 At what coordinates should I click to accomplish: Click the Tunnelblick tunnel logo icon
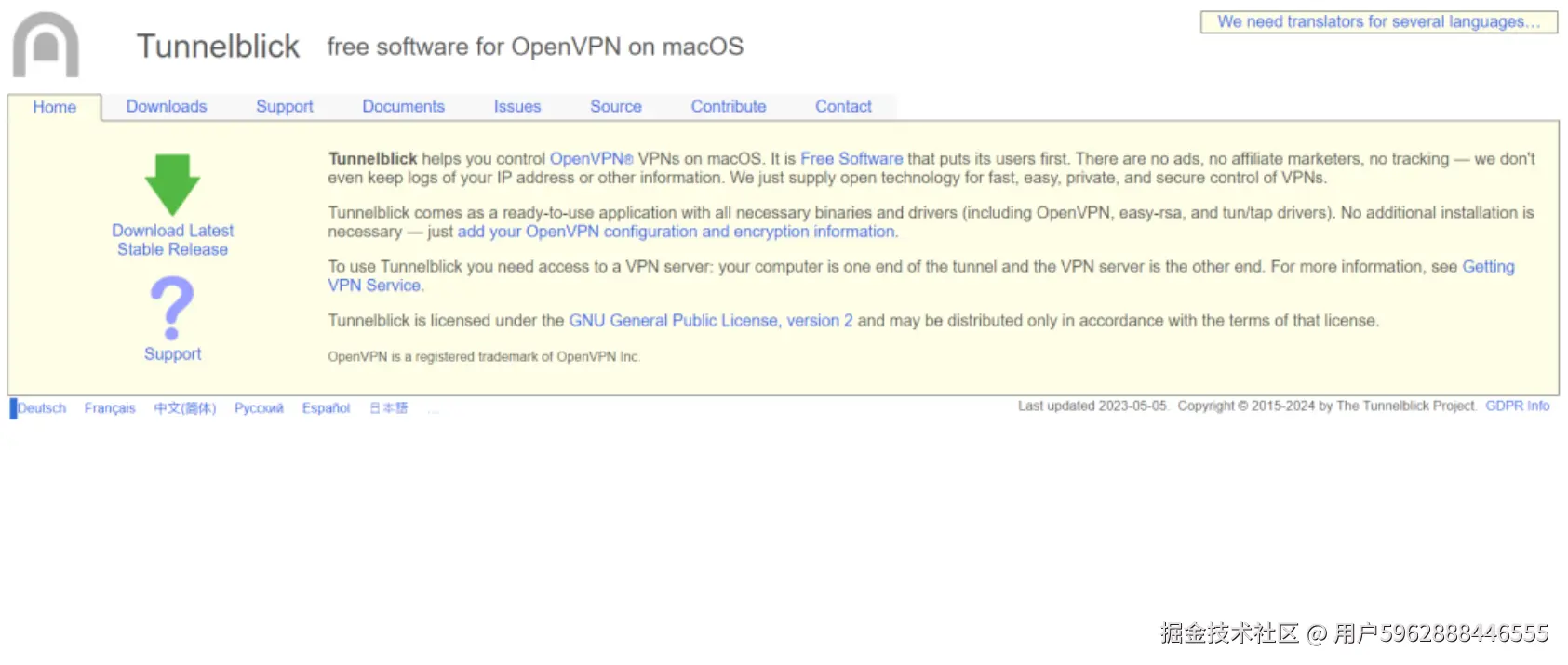coord(46,44)
